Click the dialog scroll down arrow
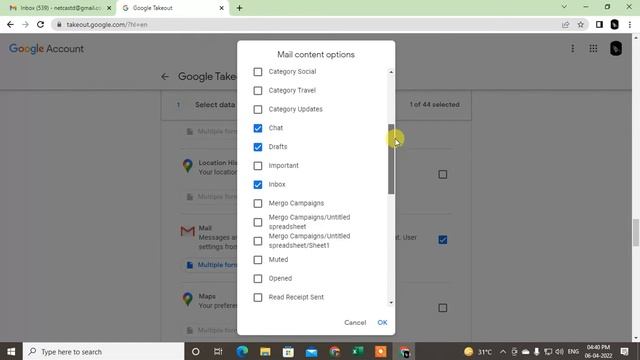The width and height of the screenshot is (640, 360). tap(391, 302)
